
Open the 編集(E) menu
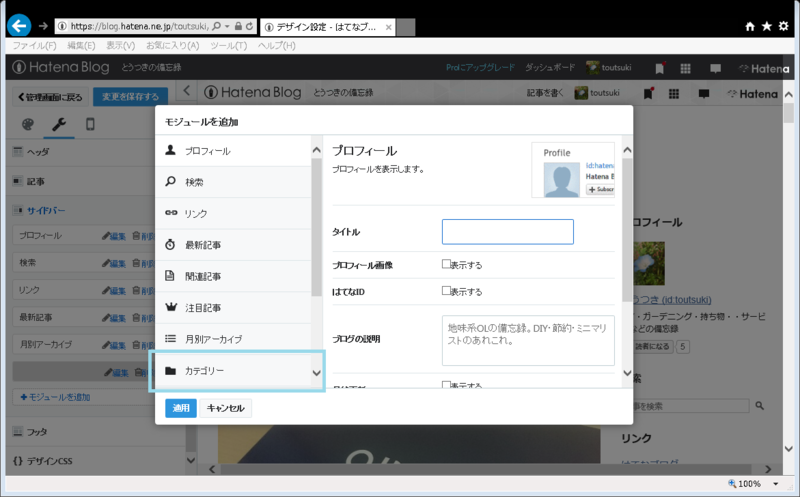tap(82, 45)
